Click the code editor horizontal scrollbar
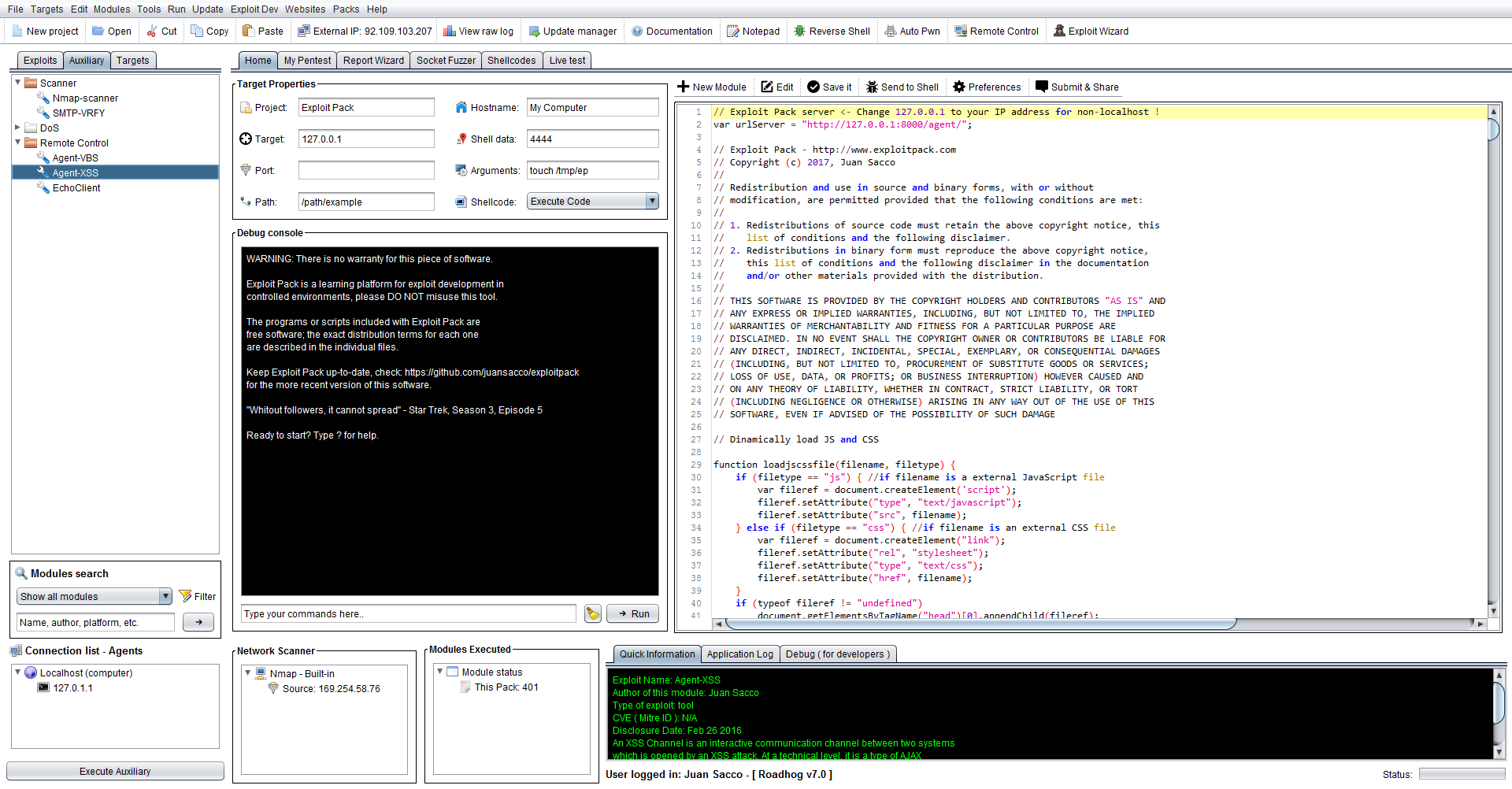This screenshot has width=1512, height=789. click(x=980, y=624)
